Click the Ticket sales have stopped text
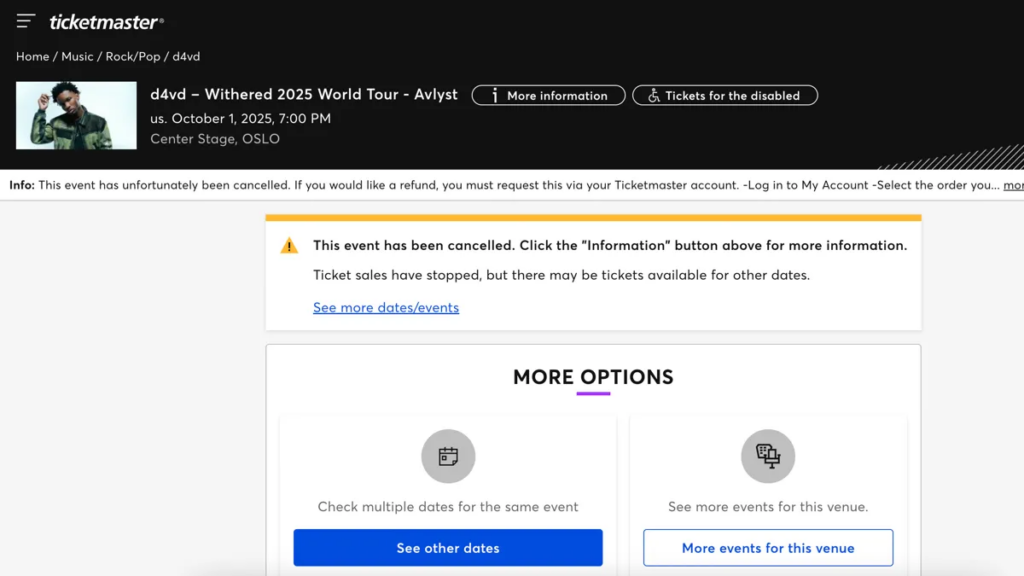This screenshot has width=1024, height=576. [x=562, y=275]
